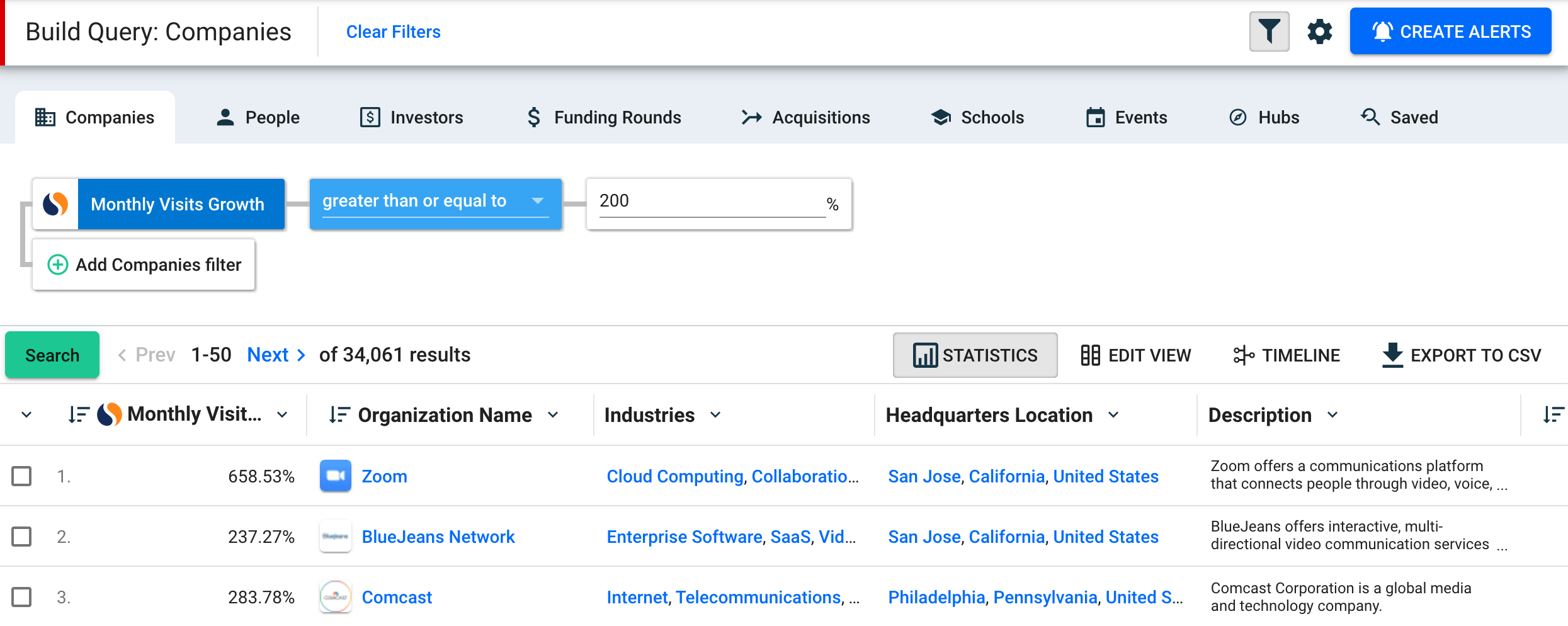Screen dimensions: 1568x626
Task: Click the Comcast logo thumbnail
Action: [335, 596]
